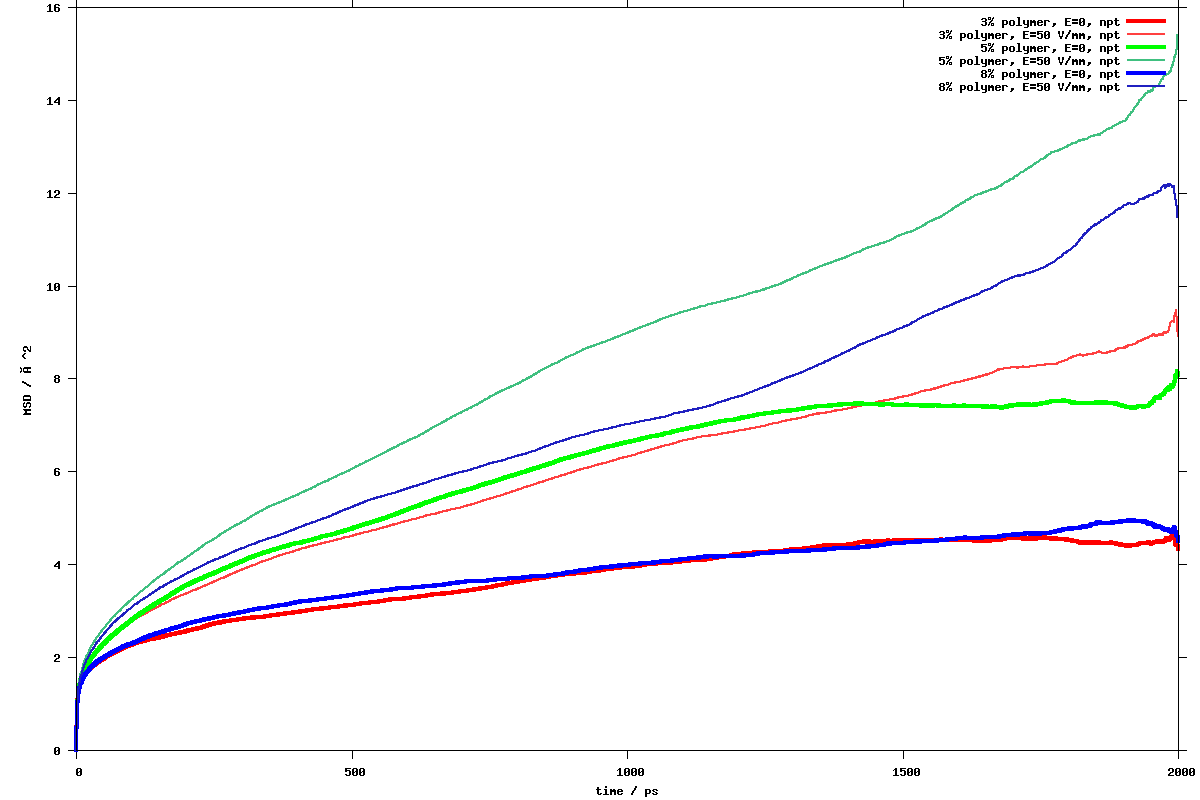This screenshot has height=800, width=1200.
Task: Select the x-axis tick label 2000
Action: pyautogui.click(x=1179, y=772)
